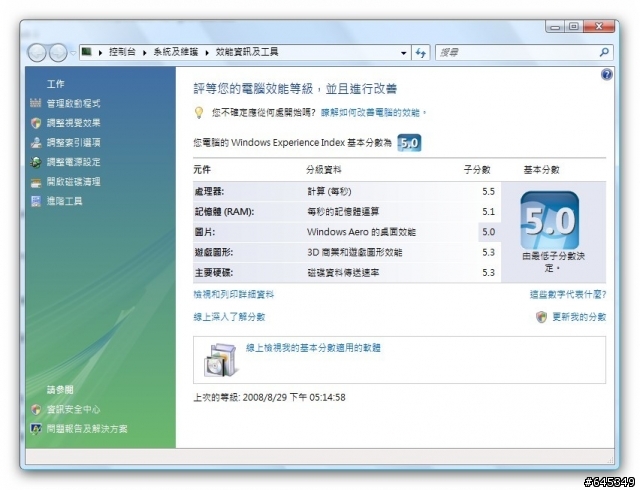Click the Back navigation arrow
Image resolution: width=640 pixels, height=490 pixels.
(37, 53)
